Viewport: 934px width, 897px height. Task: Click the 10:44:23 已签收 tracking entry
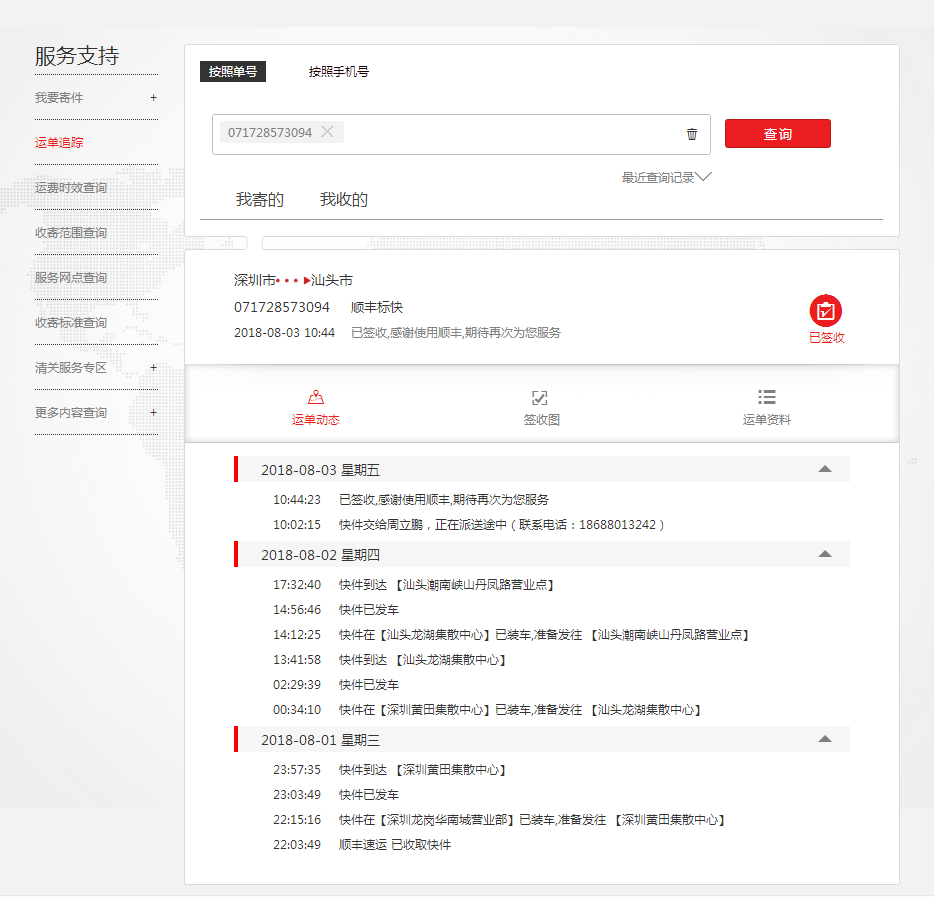tap(411, 500)
